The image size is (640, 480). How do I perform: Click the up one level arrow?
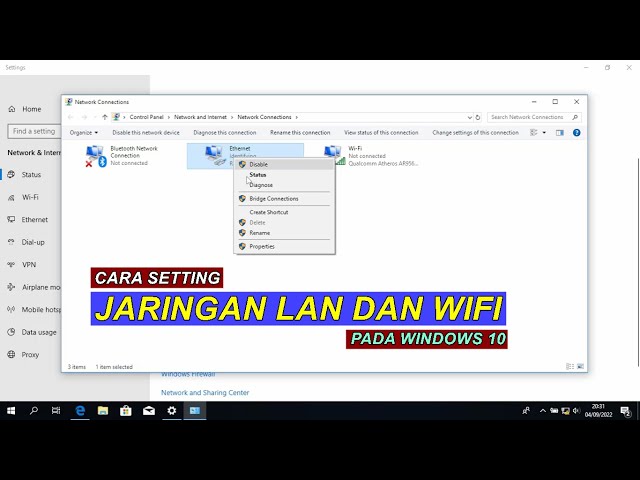105,117
